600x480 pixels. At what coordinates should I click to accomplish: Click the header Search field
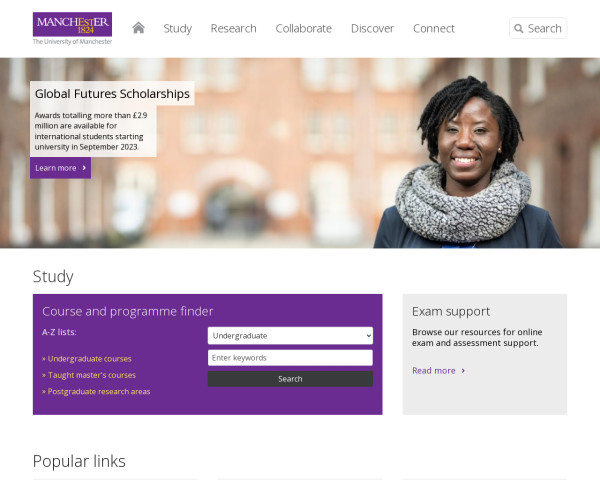(x=538, y=28)
